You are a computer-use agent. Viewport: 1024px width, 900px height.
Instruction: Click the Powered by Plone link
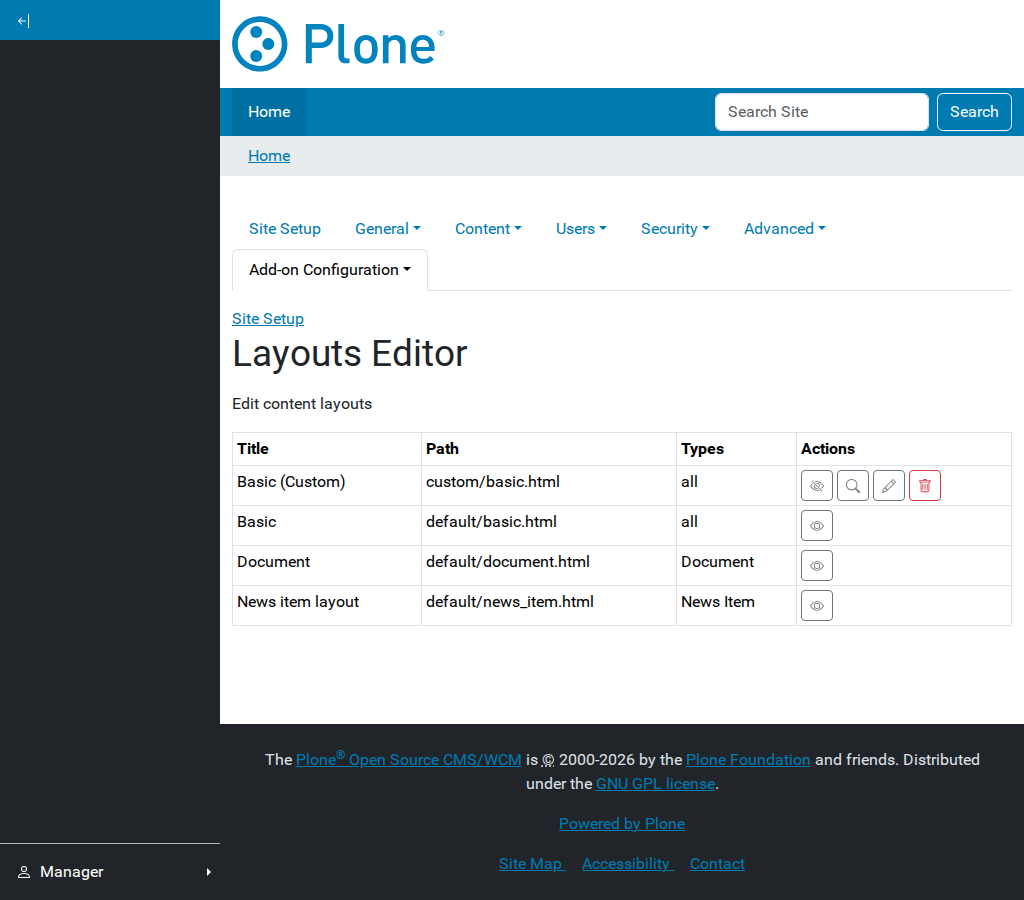[622, 824]
